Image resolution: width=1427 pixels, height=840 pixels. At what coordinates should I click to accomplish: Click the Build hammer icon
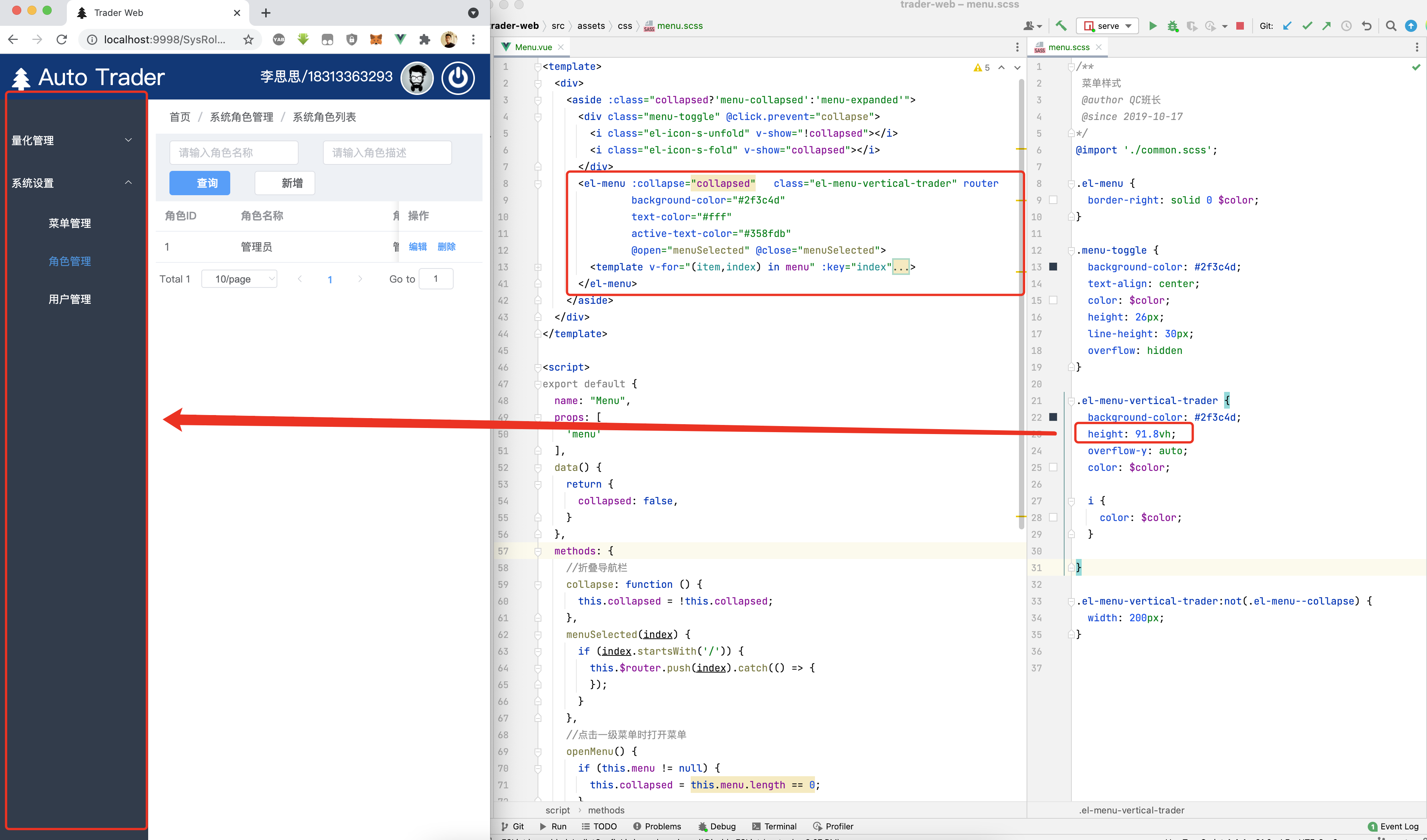tap(1061, 26)
